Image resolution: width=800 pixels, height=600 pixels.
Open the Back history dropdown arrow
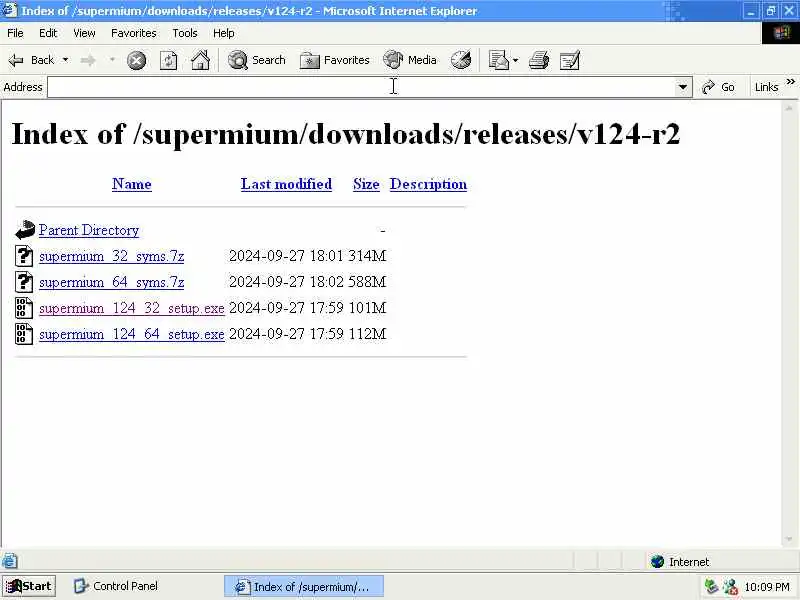click(65, 60)
